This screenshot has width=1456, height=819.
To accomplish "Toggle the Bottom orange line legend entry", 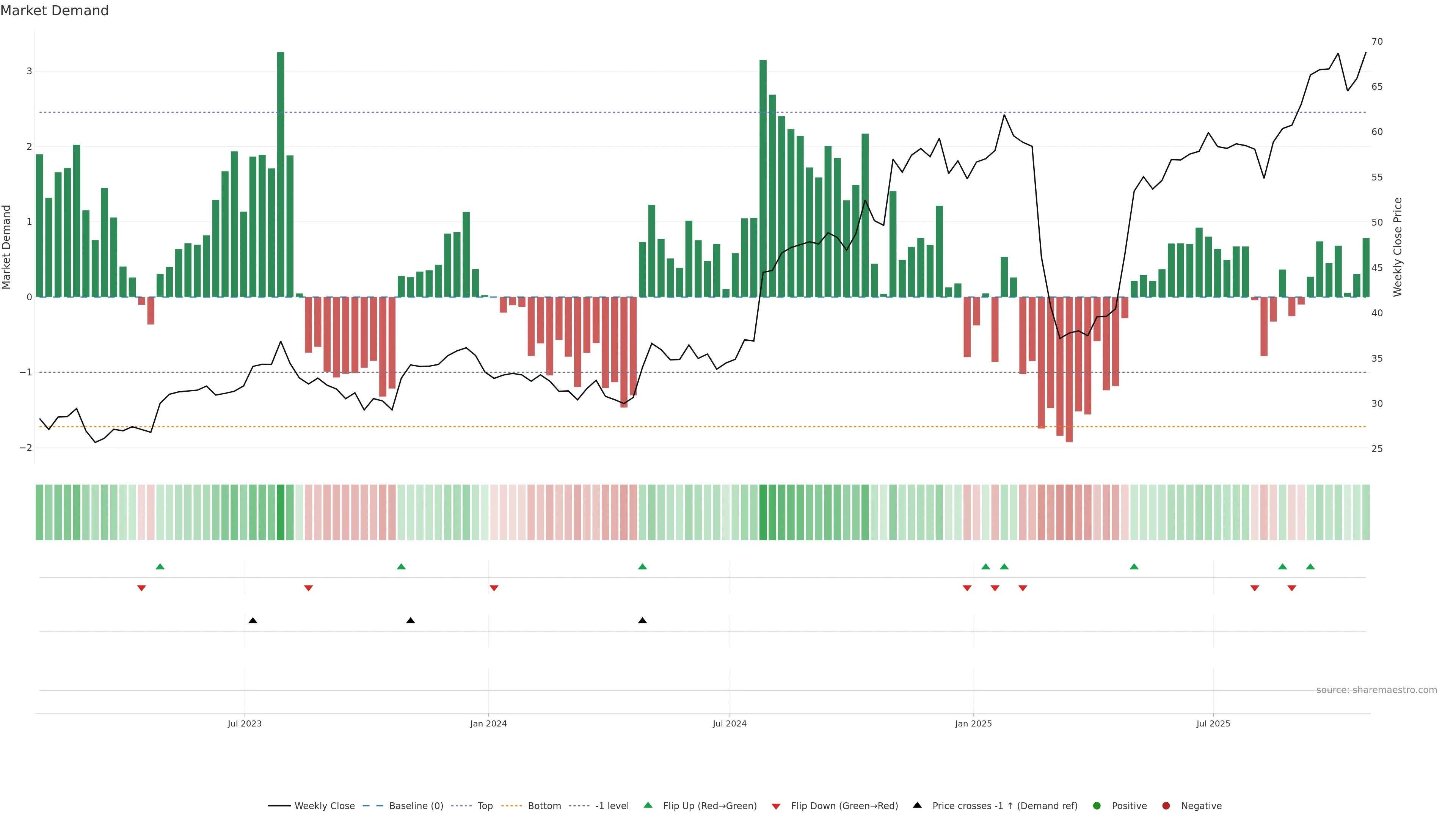I will (x=544, y=805).
